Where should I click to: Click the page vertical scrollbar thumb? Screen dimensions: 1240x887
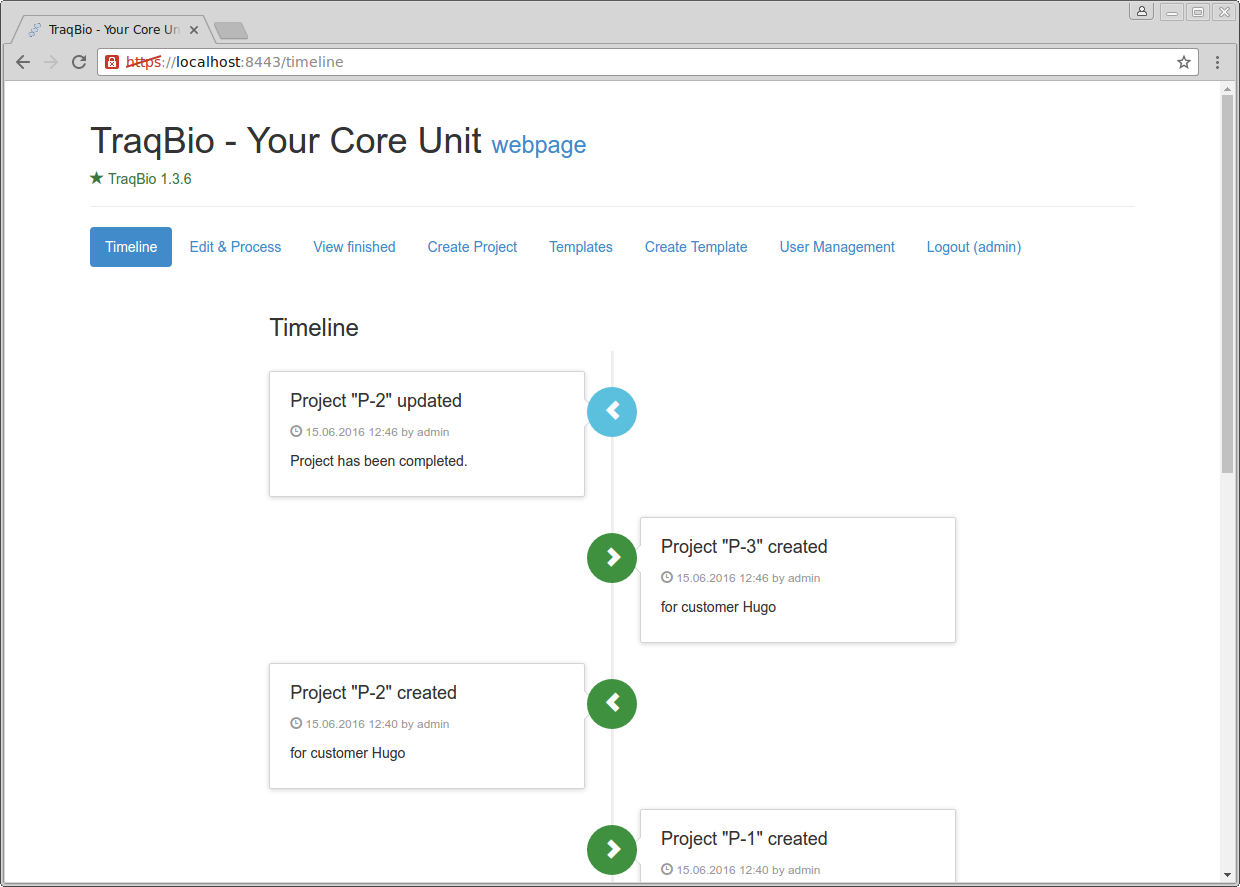coord(1228,284)
